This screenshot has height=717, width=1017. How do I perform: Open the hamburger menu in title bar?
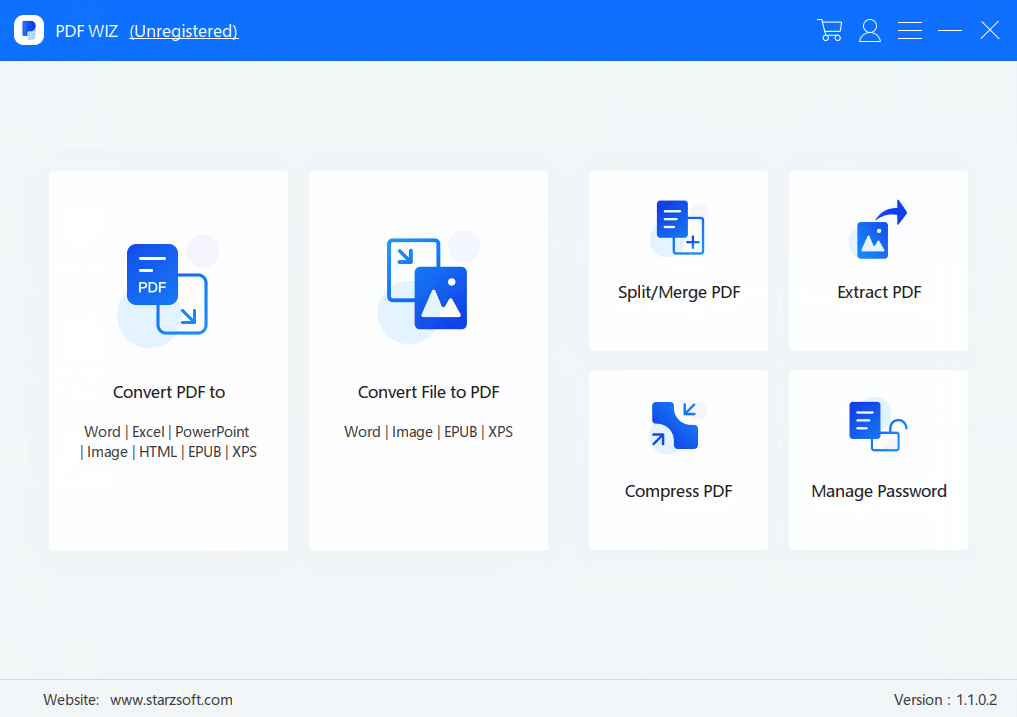910,30
